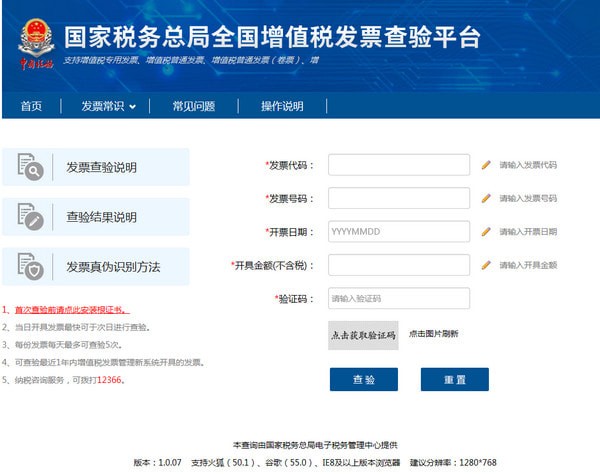The image size is (600, 474).
Task: Click the 查验 submit button
Action: click(x=364, y=380)
